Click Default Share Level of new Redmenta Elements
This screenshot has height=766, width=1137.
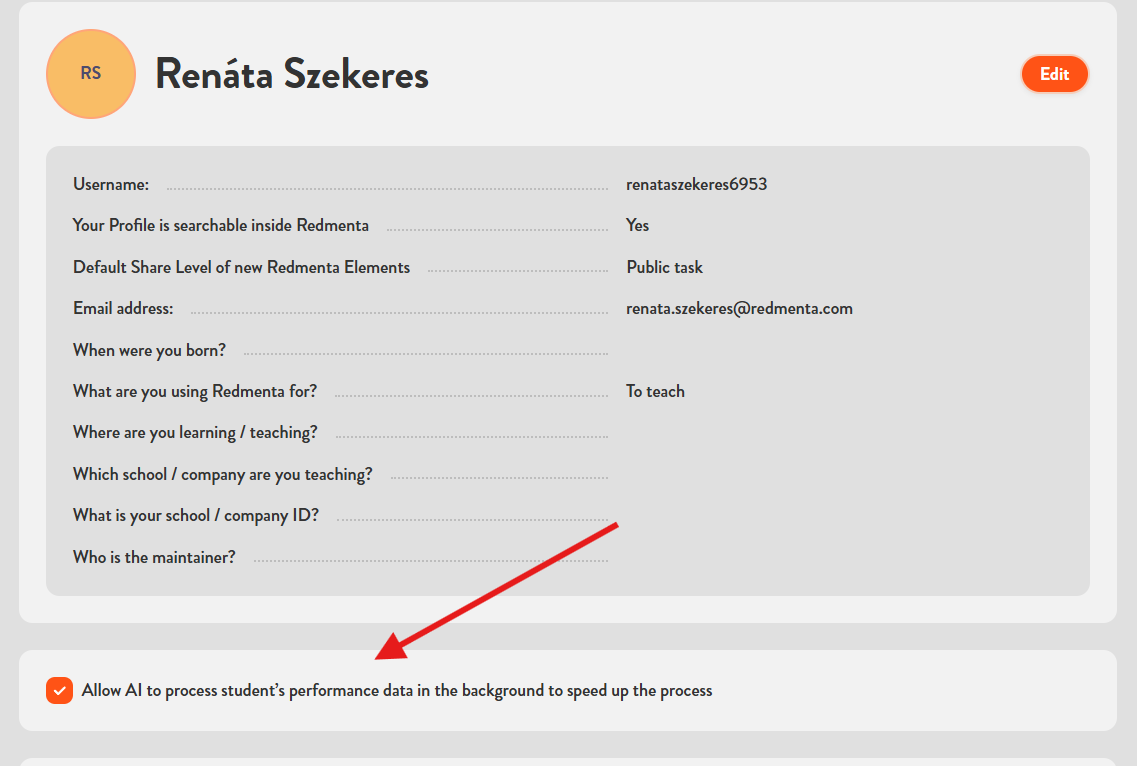coord(241,267)
